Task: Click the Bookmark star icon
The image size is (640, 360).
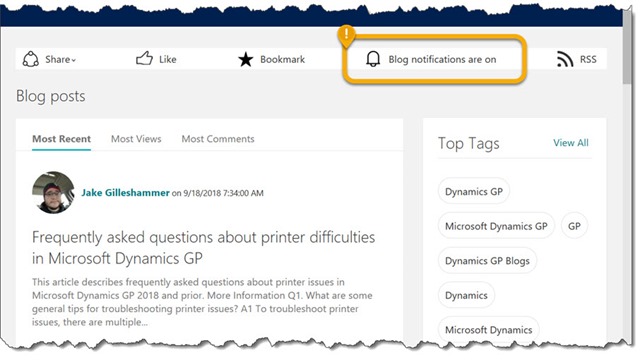Action: point(246,60)
